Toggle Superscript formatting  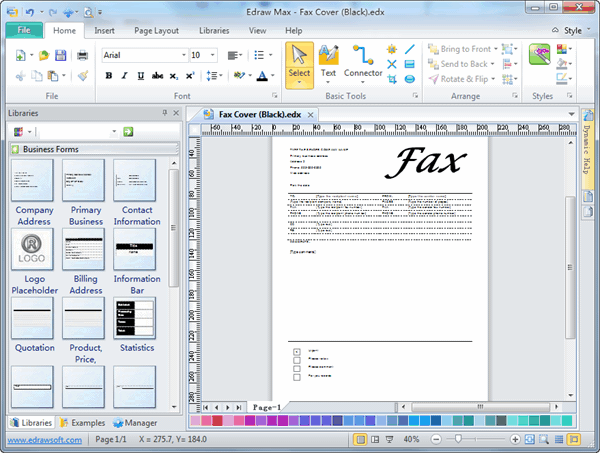coord(190,76)
